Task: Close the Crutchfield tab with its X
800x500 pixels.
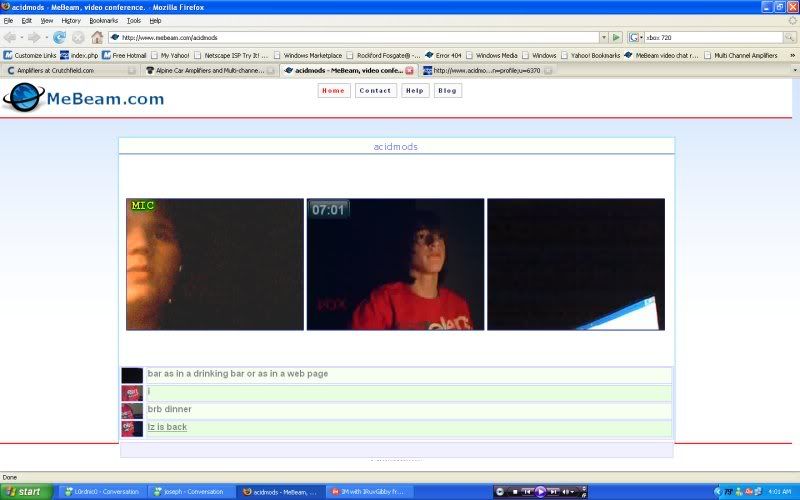Action: (x=132, y=70)
